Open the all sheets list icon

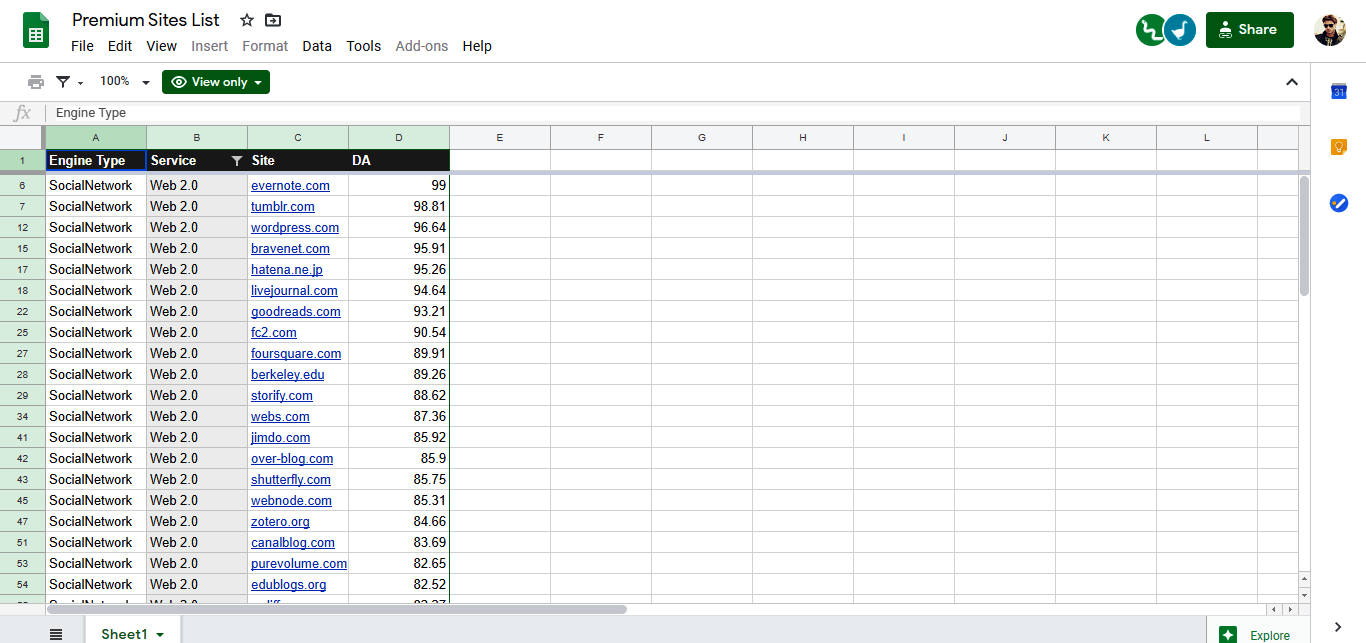click(x=56, y=634)
